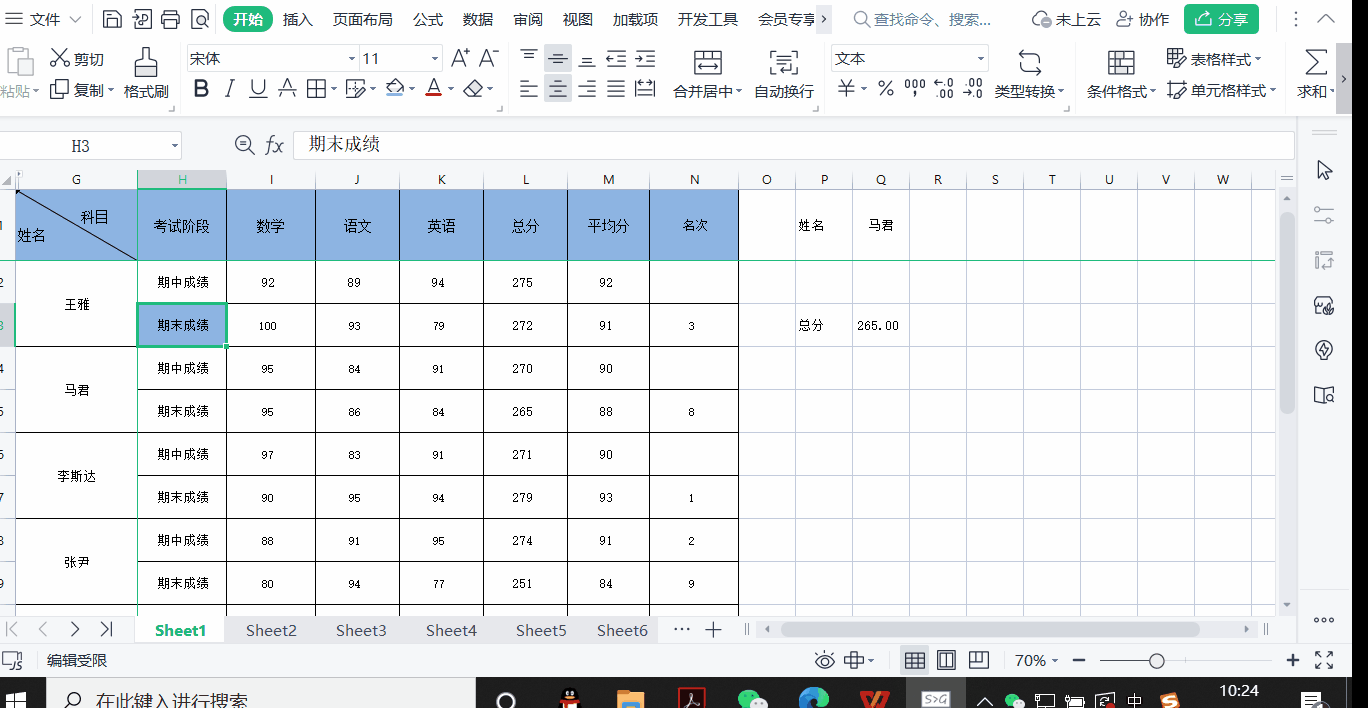Toggle Wrap Text (自动换行)
Screen dimensions: 1368x708
pos(784,74)
